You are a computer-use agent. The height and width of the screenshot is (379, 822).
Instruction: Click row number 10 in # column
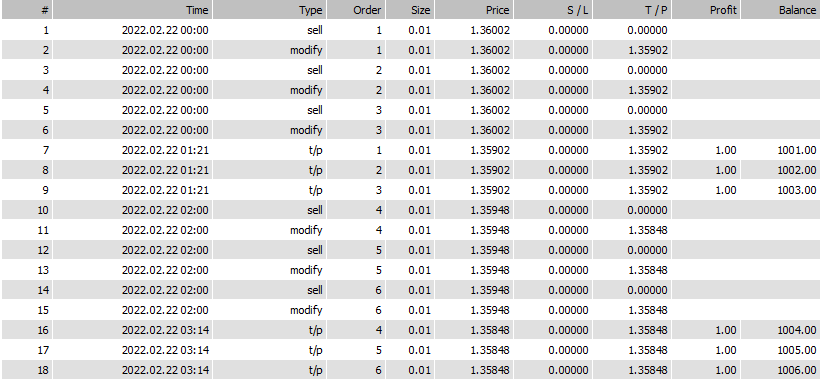tap(43, 210)
